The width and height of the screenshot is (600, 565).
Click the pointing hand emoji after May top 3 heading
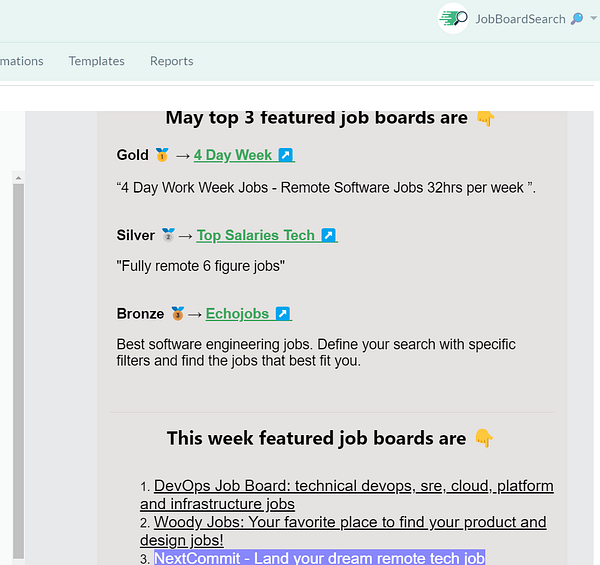pos(485,118)
